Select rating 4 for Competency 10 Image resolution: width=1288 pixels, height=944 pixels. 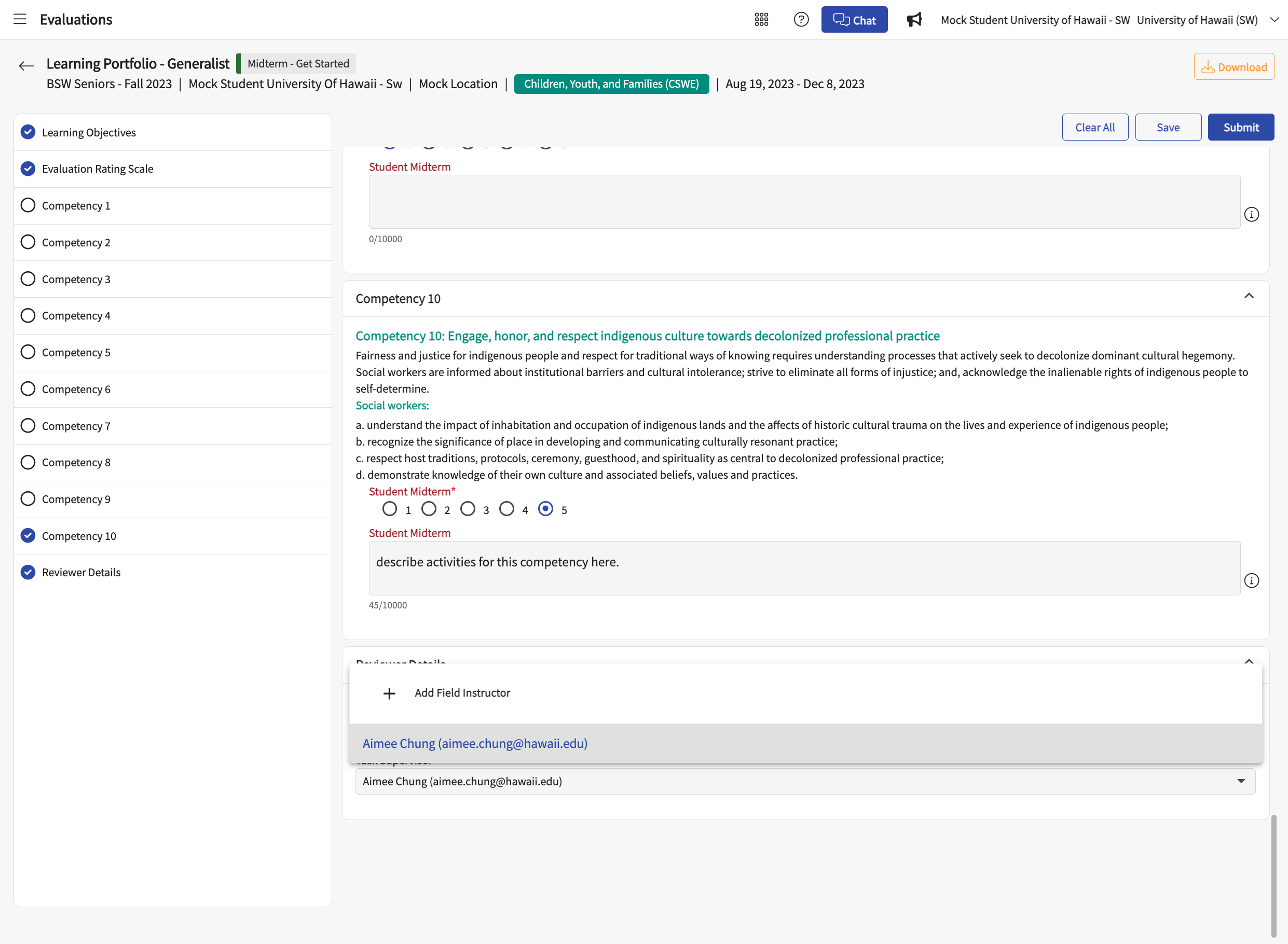tap(506, 509)
